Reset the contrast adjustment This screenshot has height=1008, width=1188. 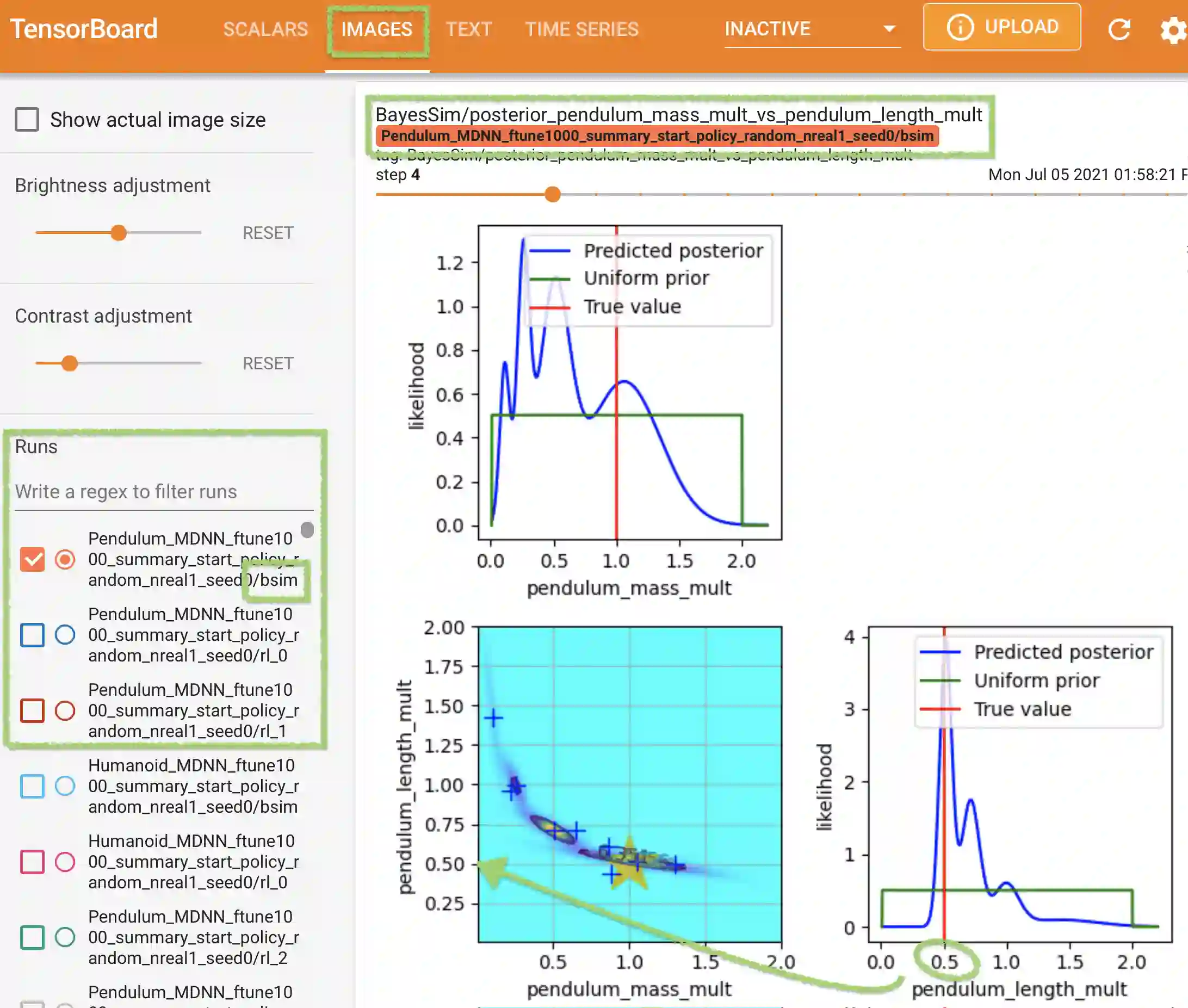(268, 363)
